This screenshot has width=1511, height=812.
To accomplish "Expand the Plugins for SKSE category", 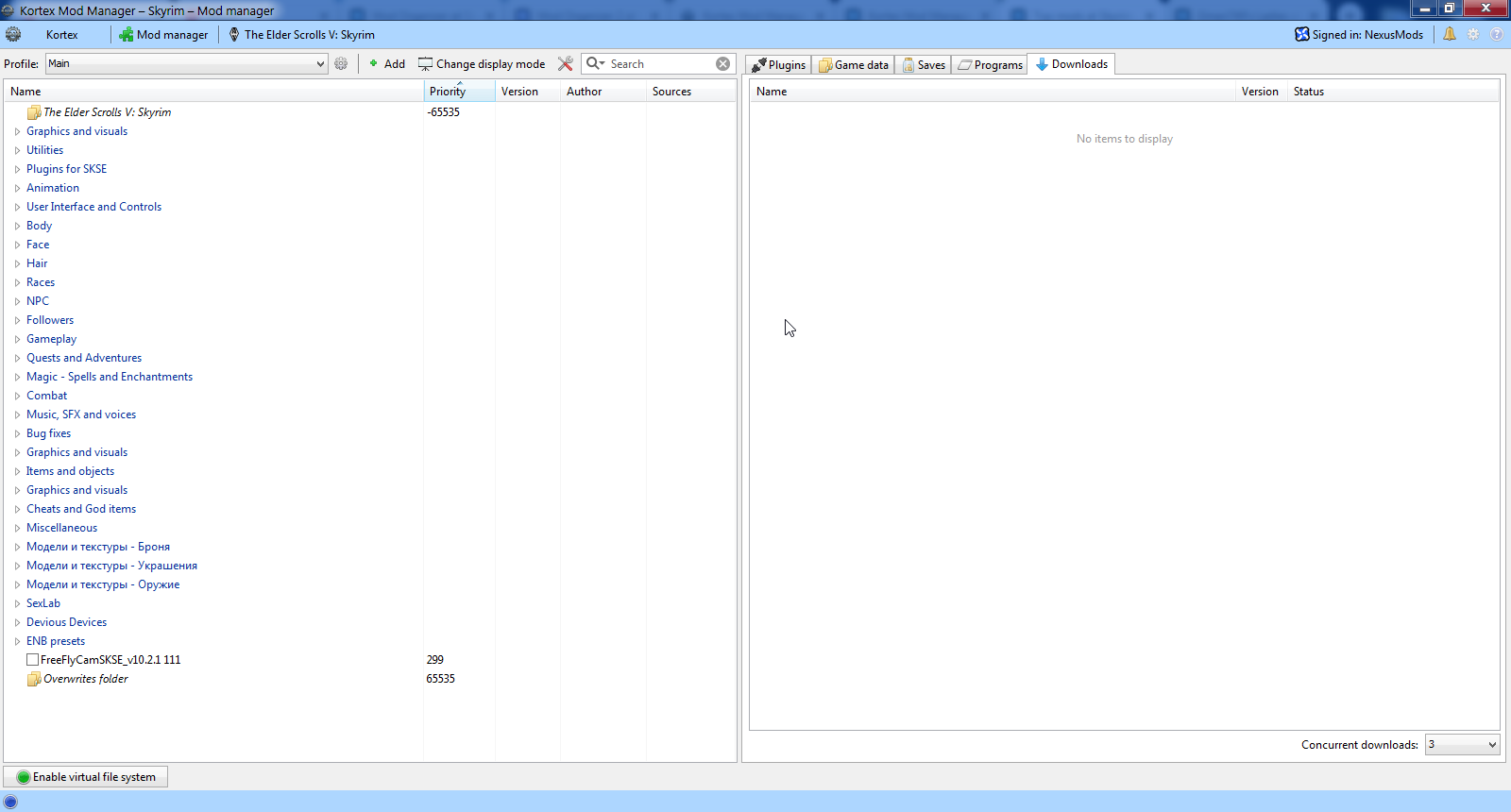I will pyautogui.click(x=17, y=169).
